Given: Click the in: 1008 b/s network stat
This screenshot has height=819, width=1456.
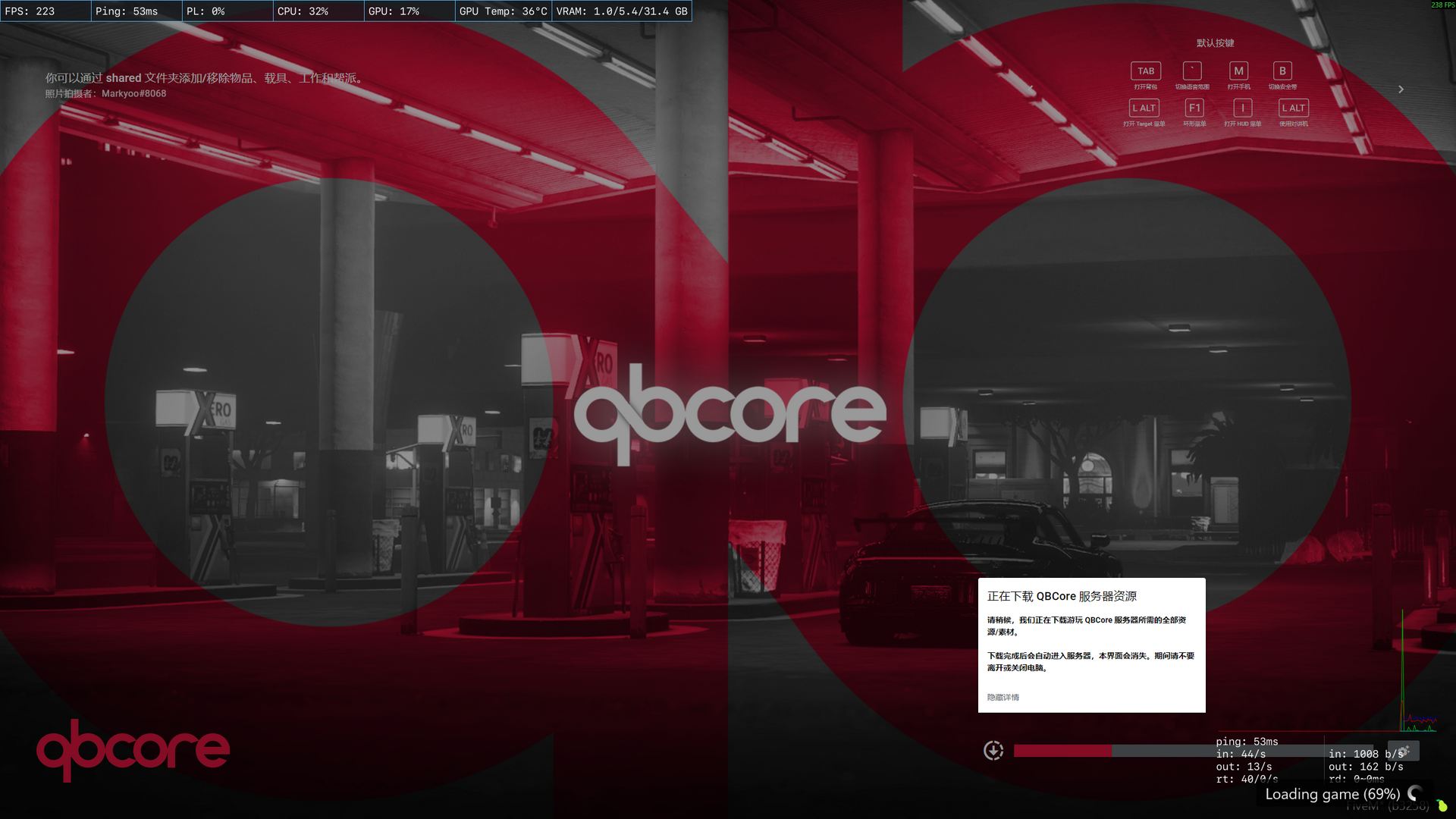Looking at the screenshot, I should 1366,755.
